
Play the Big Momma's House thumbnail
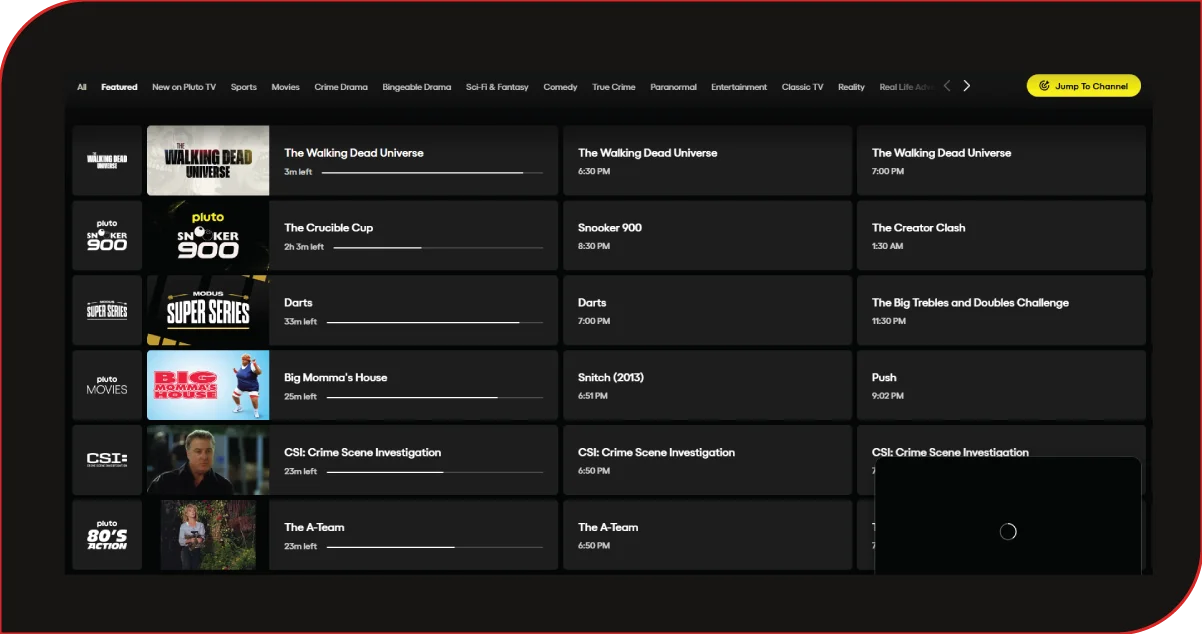pos(208,385)
